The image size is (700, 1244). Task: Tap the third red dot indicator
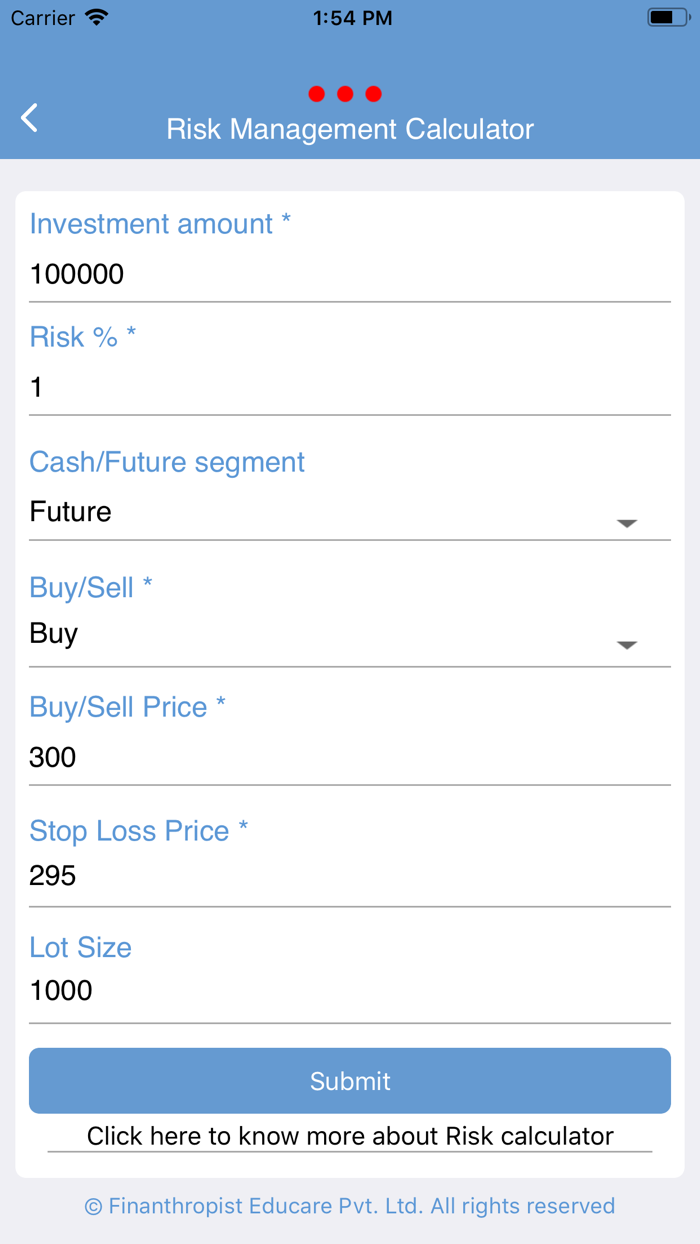(x=373, y=93)
